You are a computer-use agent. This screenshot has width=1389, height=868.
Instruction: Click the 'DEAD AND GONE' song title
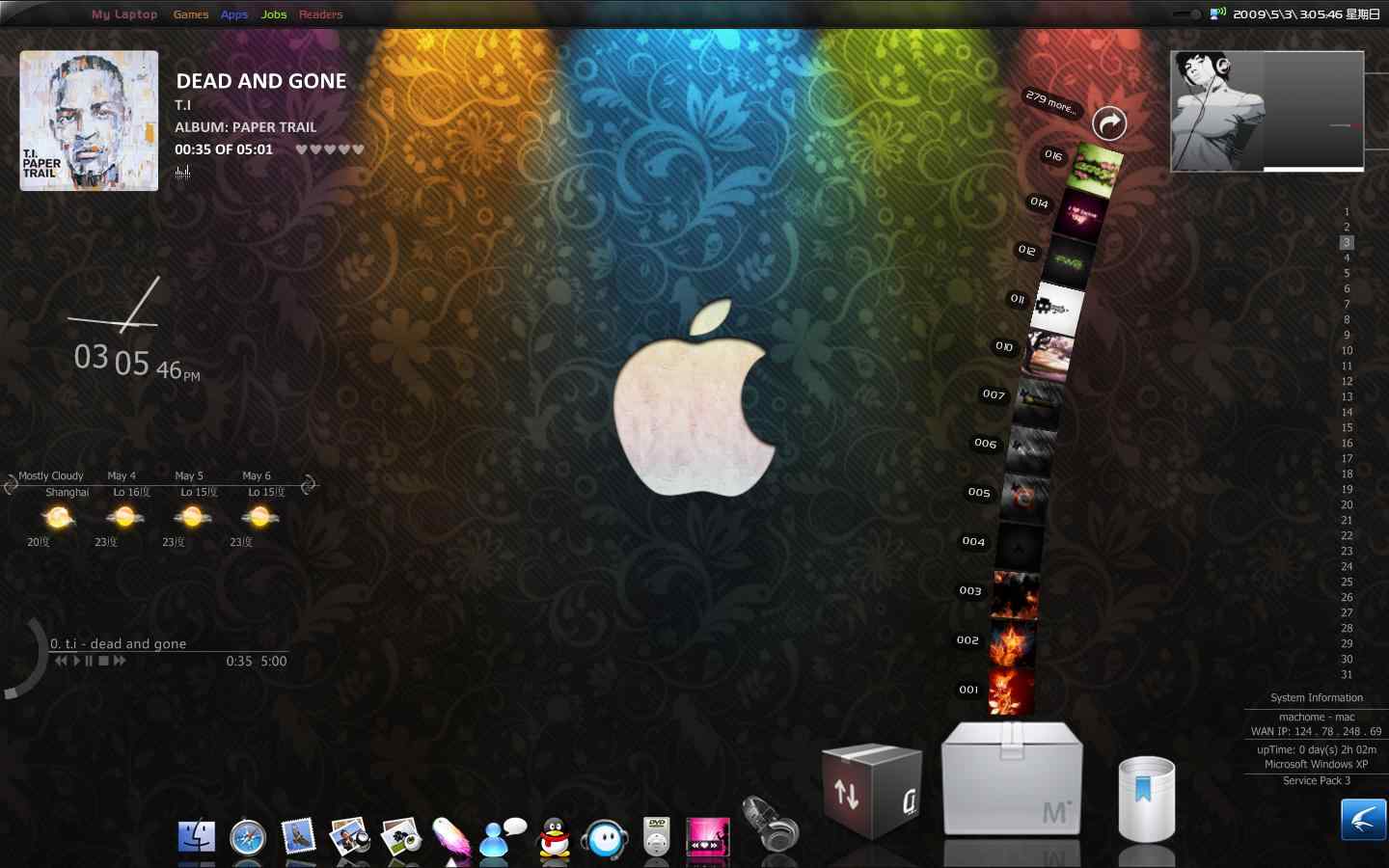coord(261,81)
